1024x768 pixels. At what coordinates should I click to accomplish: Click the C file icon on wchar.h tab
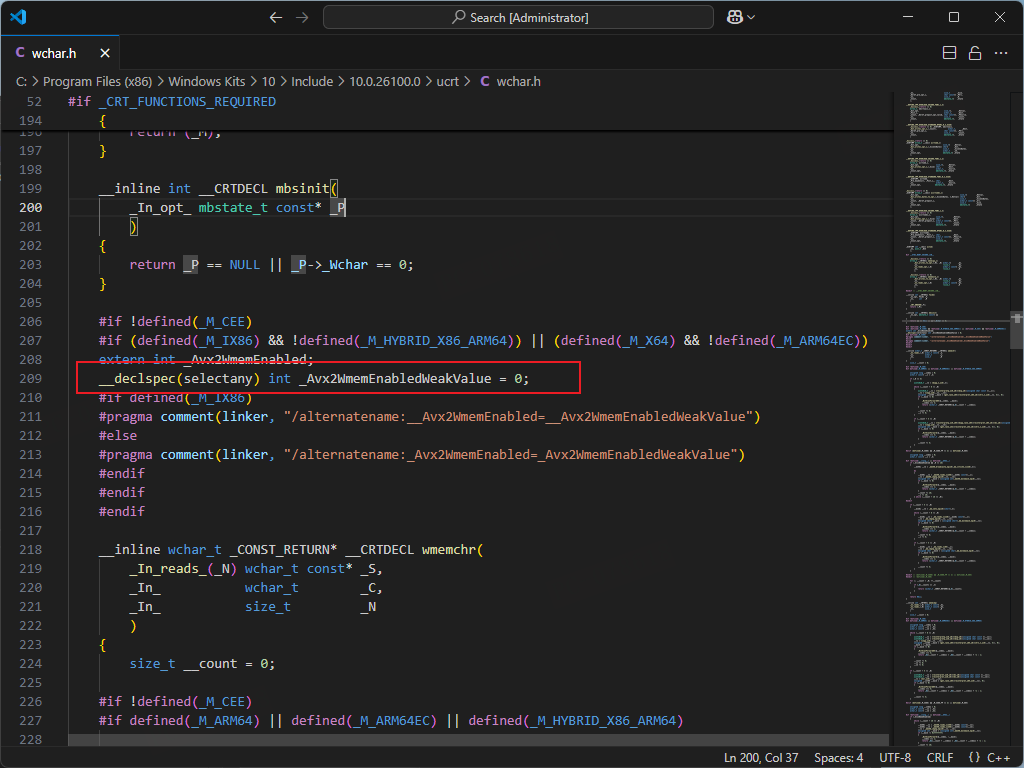[x=23, y=52]
